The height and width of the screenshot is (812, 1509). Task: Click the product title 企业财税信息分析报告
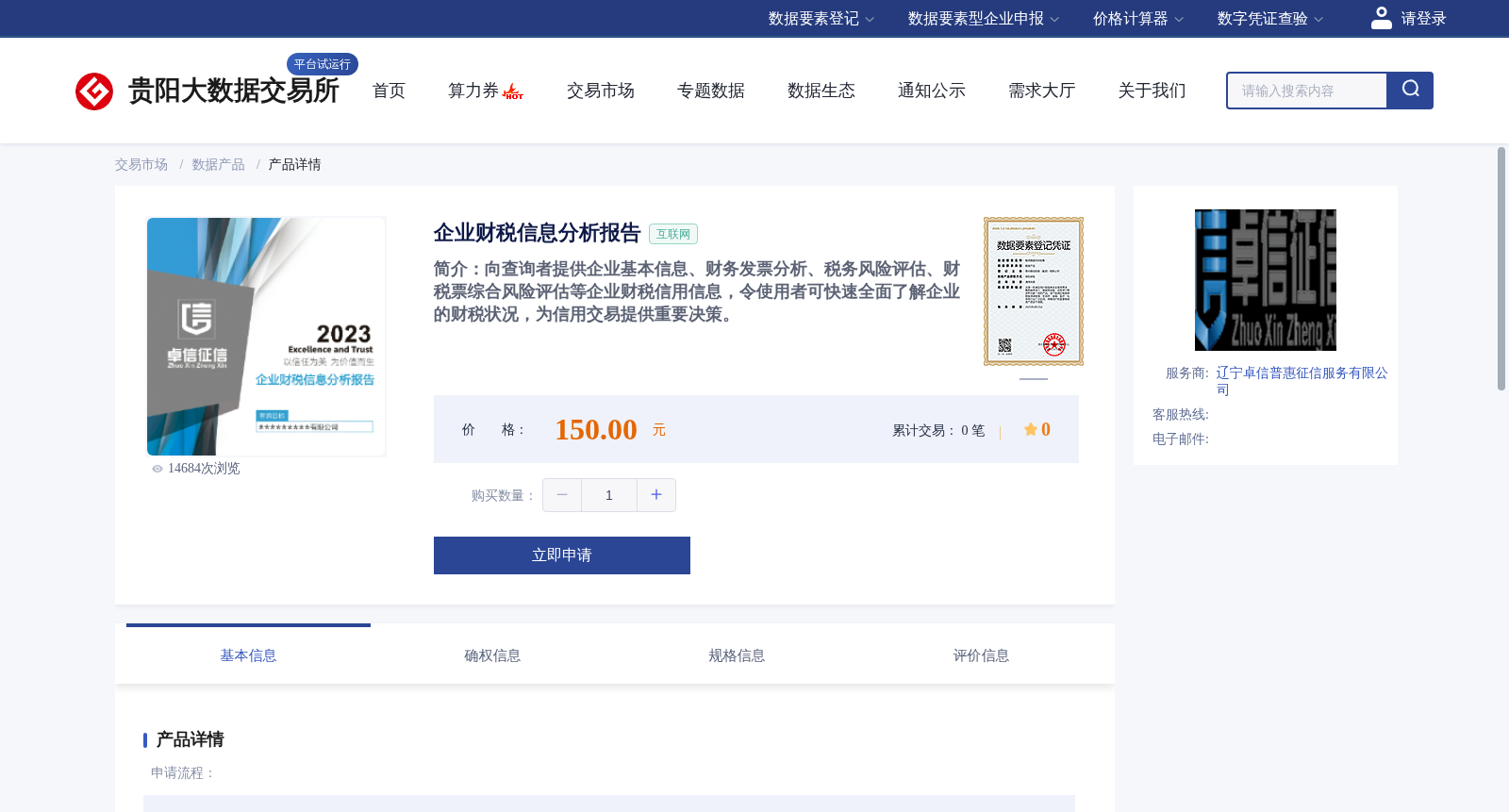coord(537,233)
